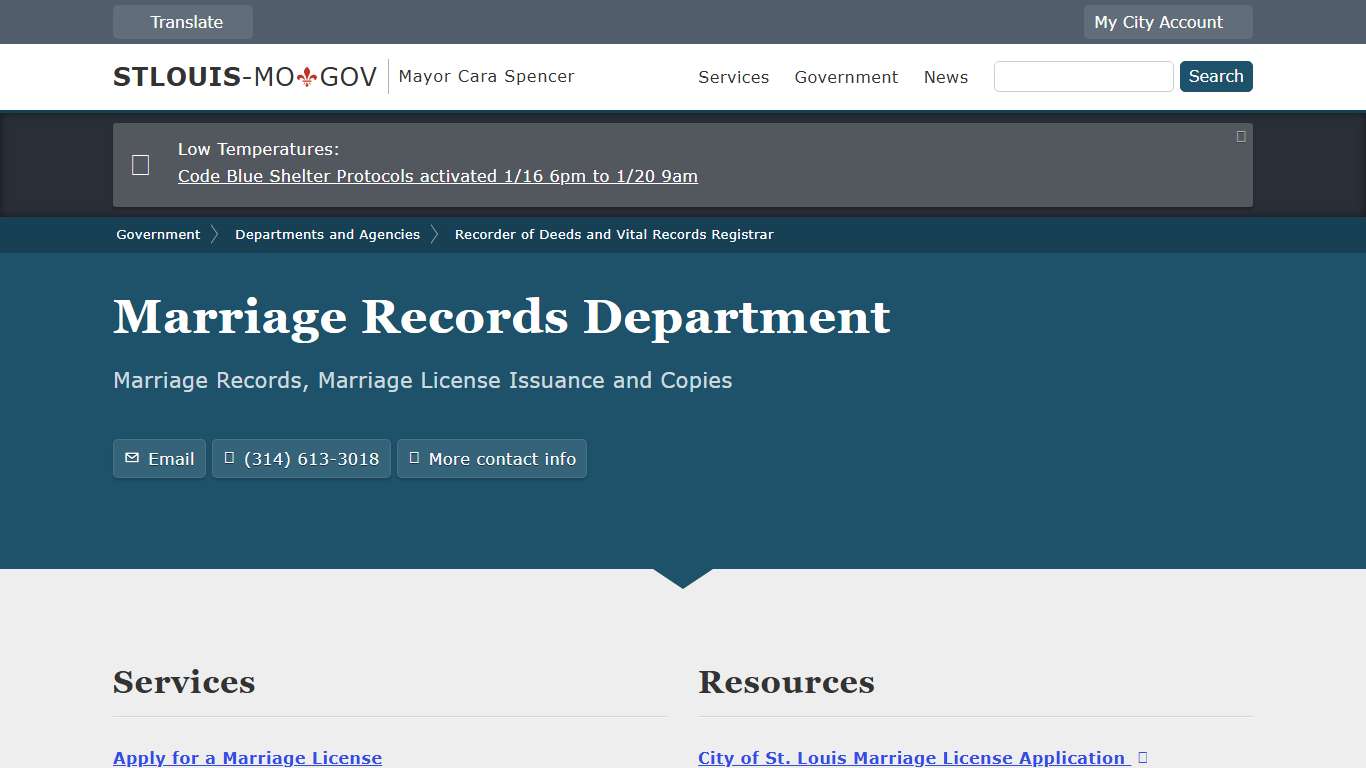This screenshot has width=1366, height=768.
Task: Click Government in the breadcrumb trail
Action: click(157, 234)
